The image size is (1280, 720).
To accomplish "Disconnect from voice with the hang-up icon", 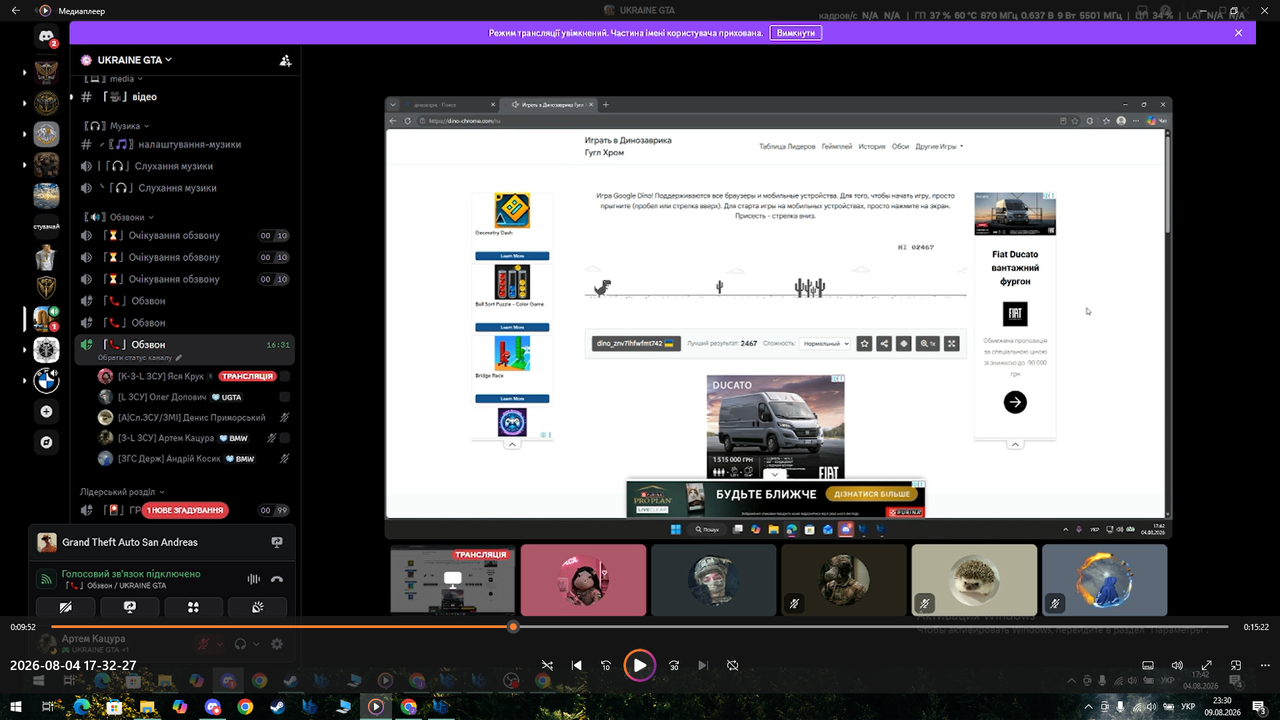I will coord(277,579).
